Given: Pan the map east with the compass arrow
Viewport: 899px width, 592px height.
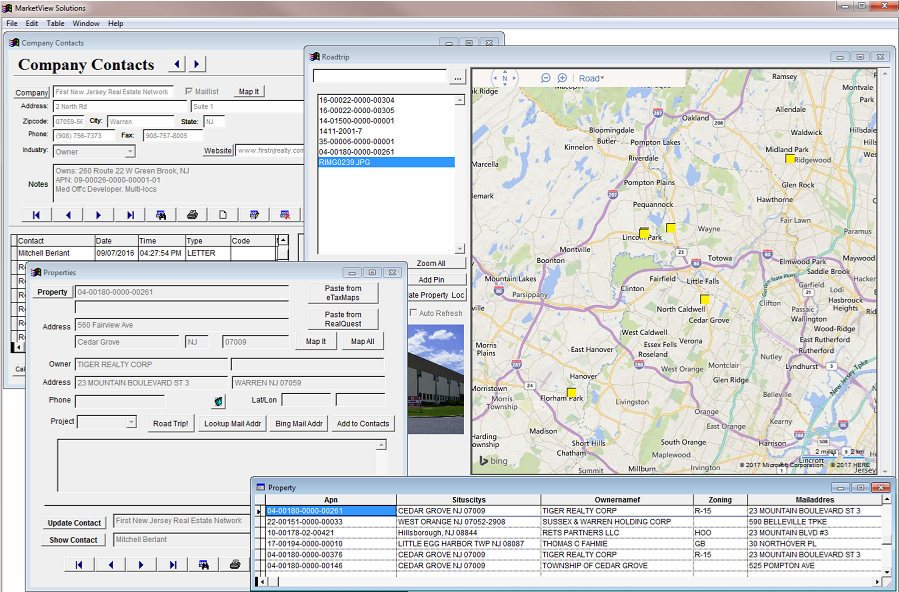Looking at the screenshot, I should click(515, 78).
